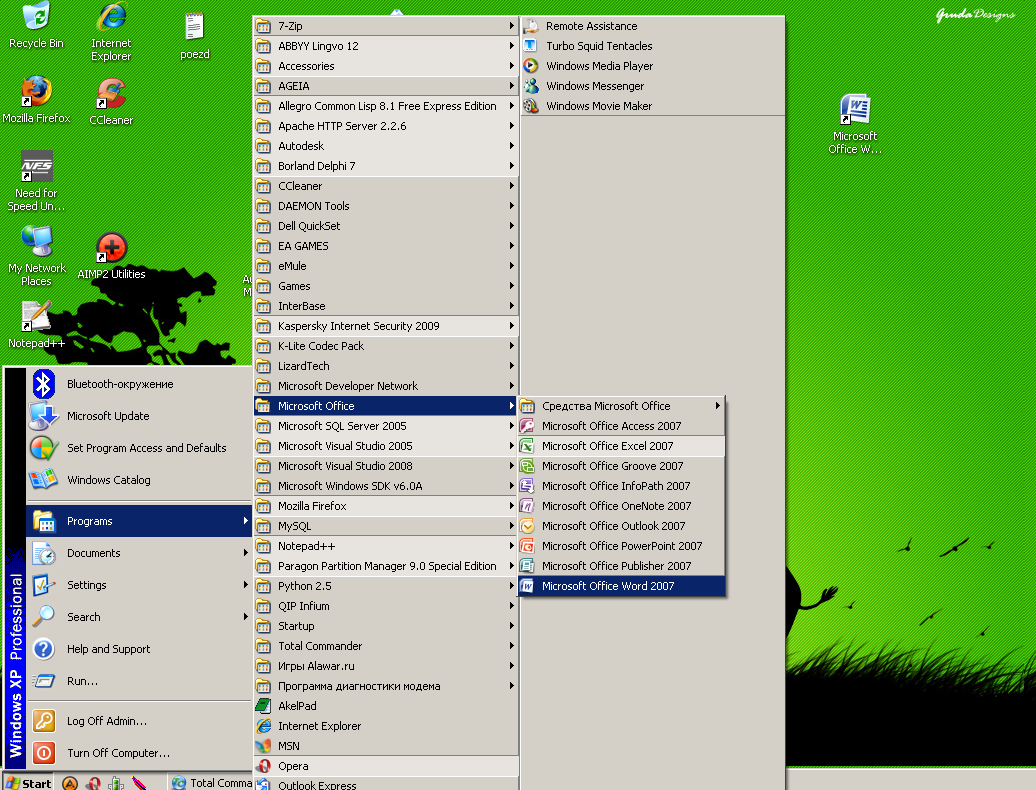The image size is (1036, 790).
Task: Open Microsoft Office InfoPath 2007
Action: pyautogui.click(x=622, y=486)
